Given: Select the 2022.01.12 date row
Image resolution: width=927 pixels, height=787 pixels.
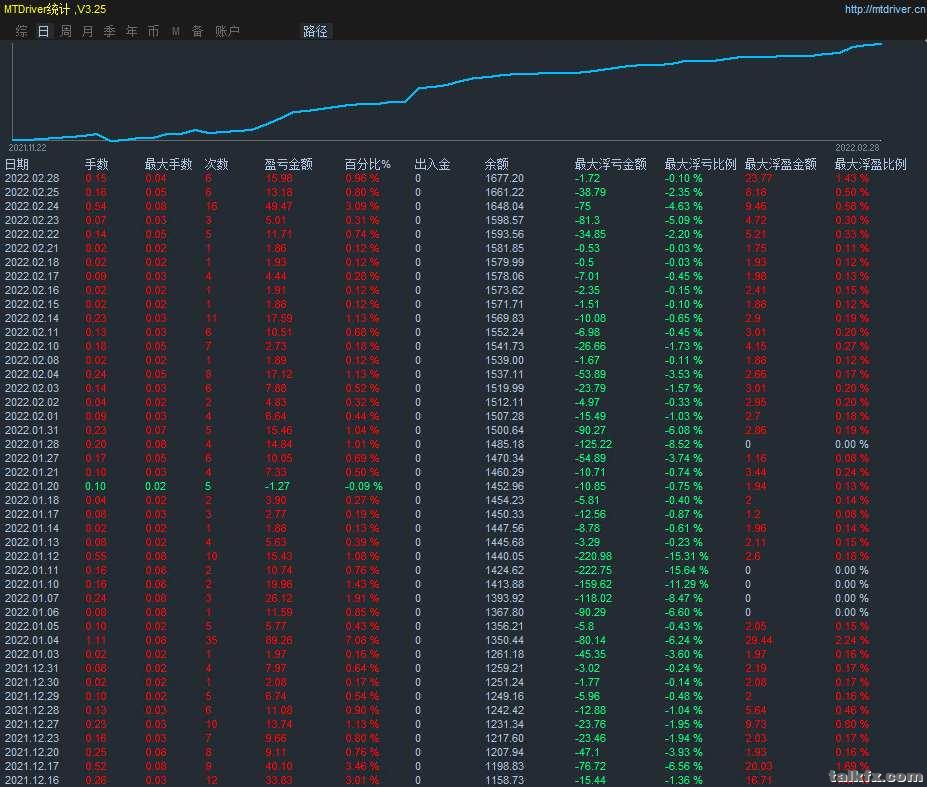Looking at the screenshot, I should [x=32, y=556].
